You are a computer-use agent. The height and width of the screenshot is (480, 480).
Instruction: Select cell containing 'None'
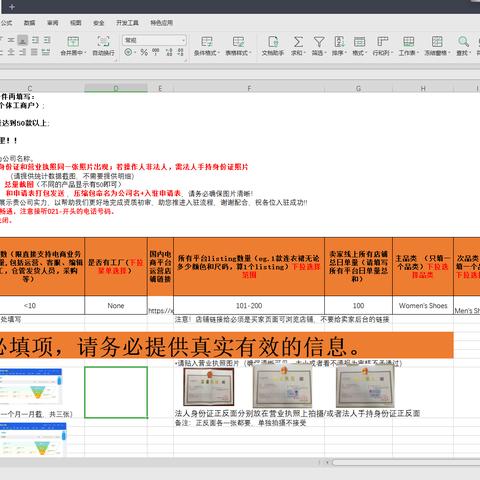coord(116,305)
